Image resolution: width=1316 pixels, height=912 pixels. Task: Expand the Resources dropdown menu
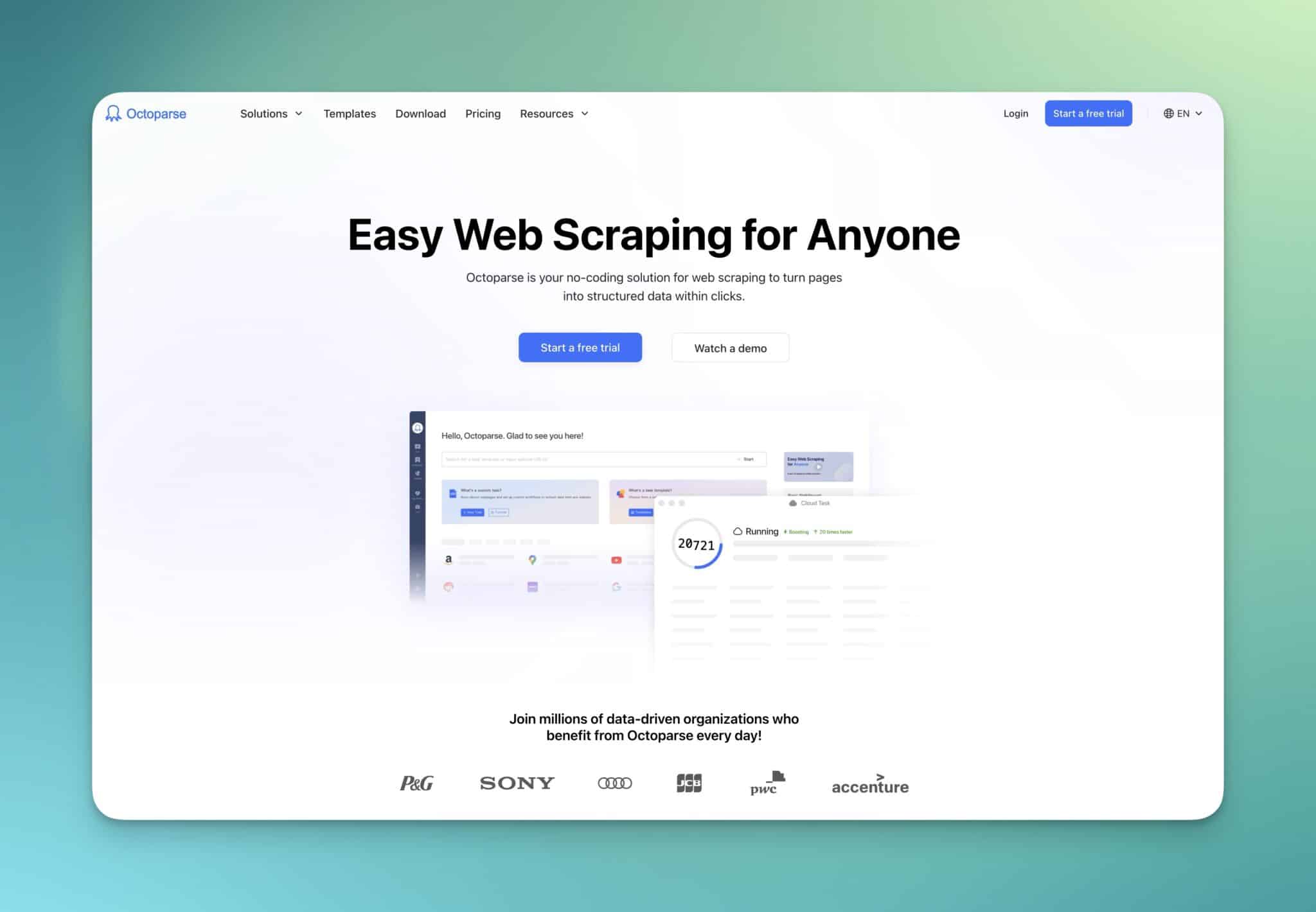554,113
